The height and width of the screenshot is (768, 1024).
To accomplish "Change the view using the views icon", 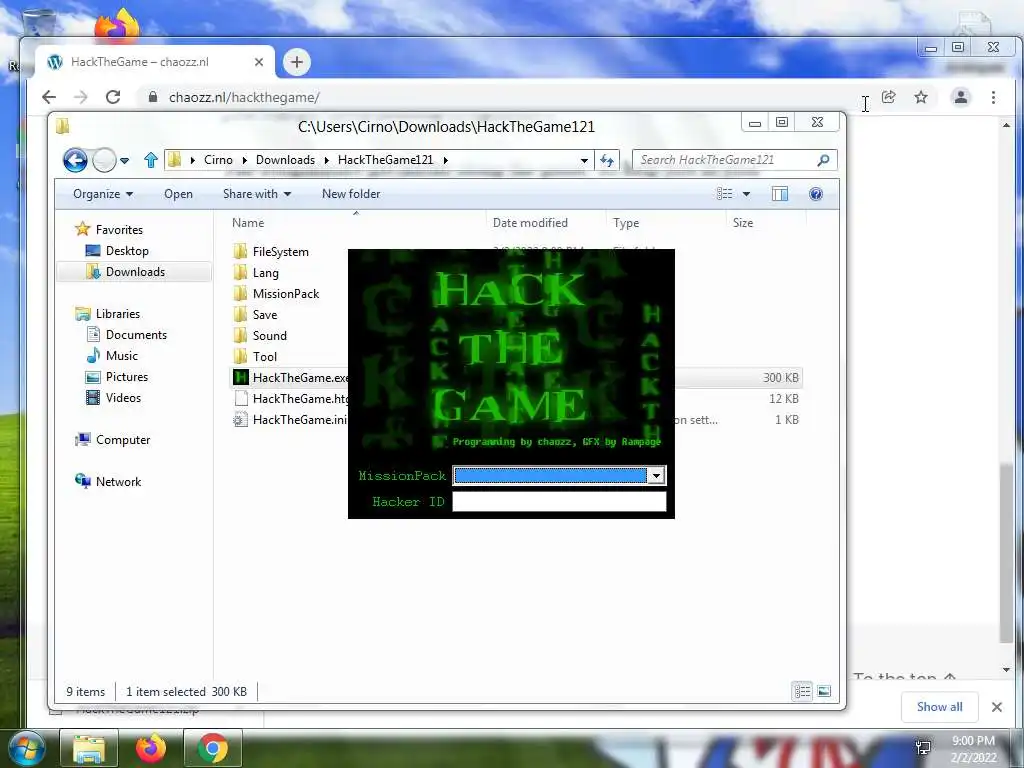I will (x=724, y=194).
